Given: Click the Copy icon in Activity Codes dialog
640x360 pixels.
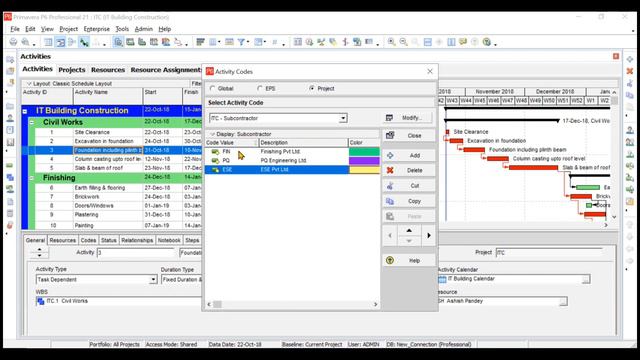Looking at the screenshot, I should click(x=390, y=201).
